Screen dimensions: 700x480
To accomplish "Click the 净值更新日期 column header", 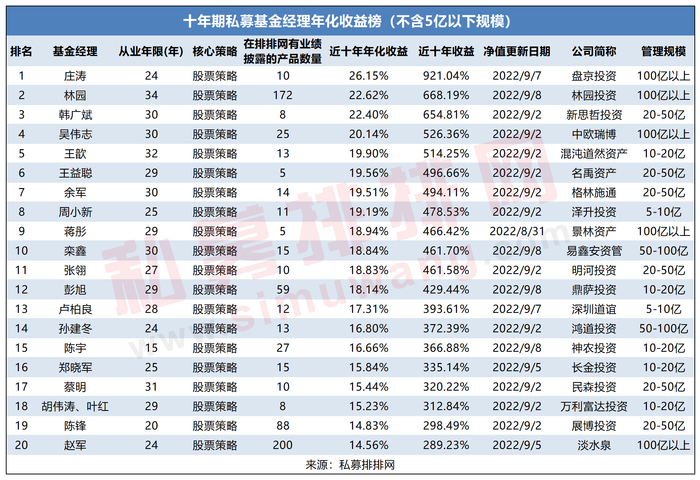I will coord(517,51).
